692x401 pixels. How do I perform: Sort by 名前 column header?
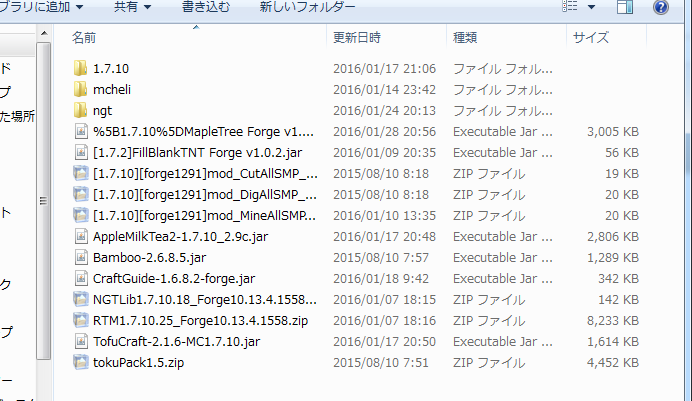click(x=84, y=37)
